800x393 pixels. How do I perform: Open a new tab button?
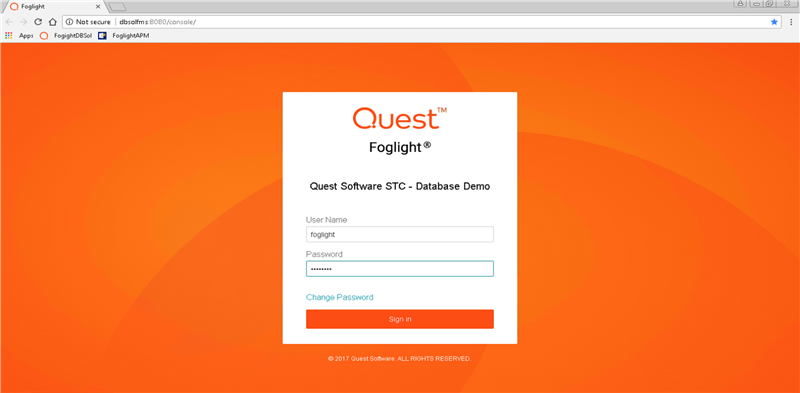[117, 7]
